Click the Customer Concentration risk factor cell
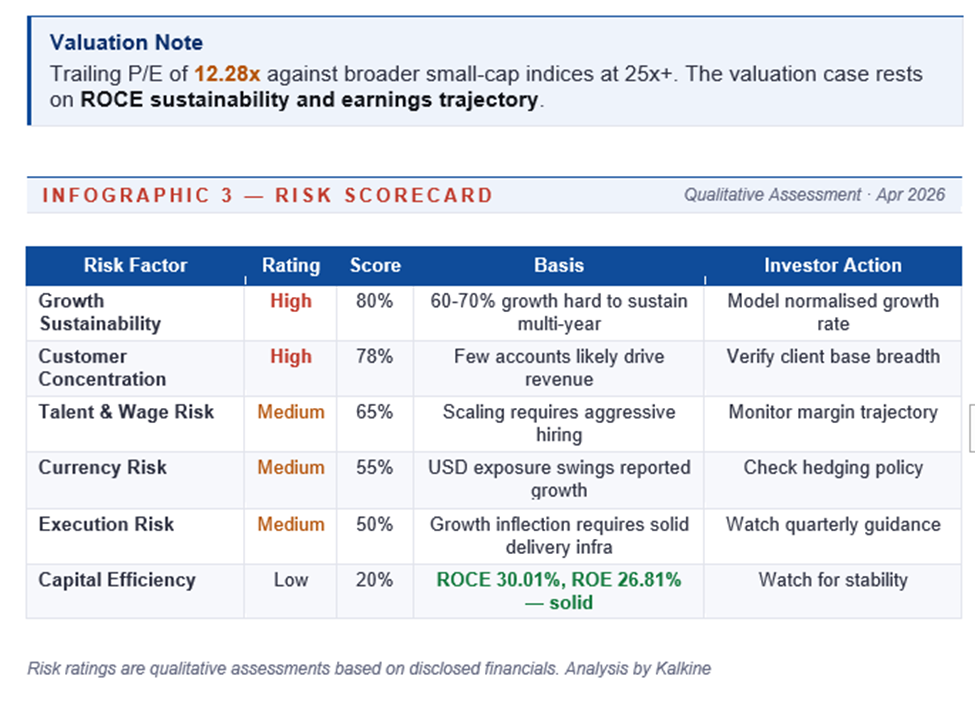The height and width of the screenshot is (703, 975). (x=102, y=368)
